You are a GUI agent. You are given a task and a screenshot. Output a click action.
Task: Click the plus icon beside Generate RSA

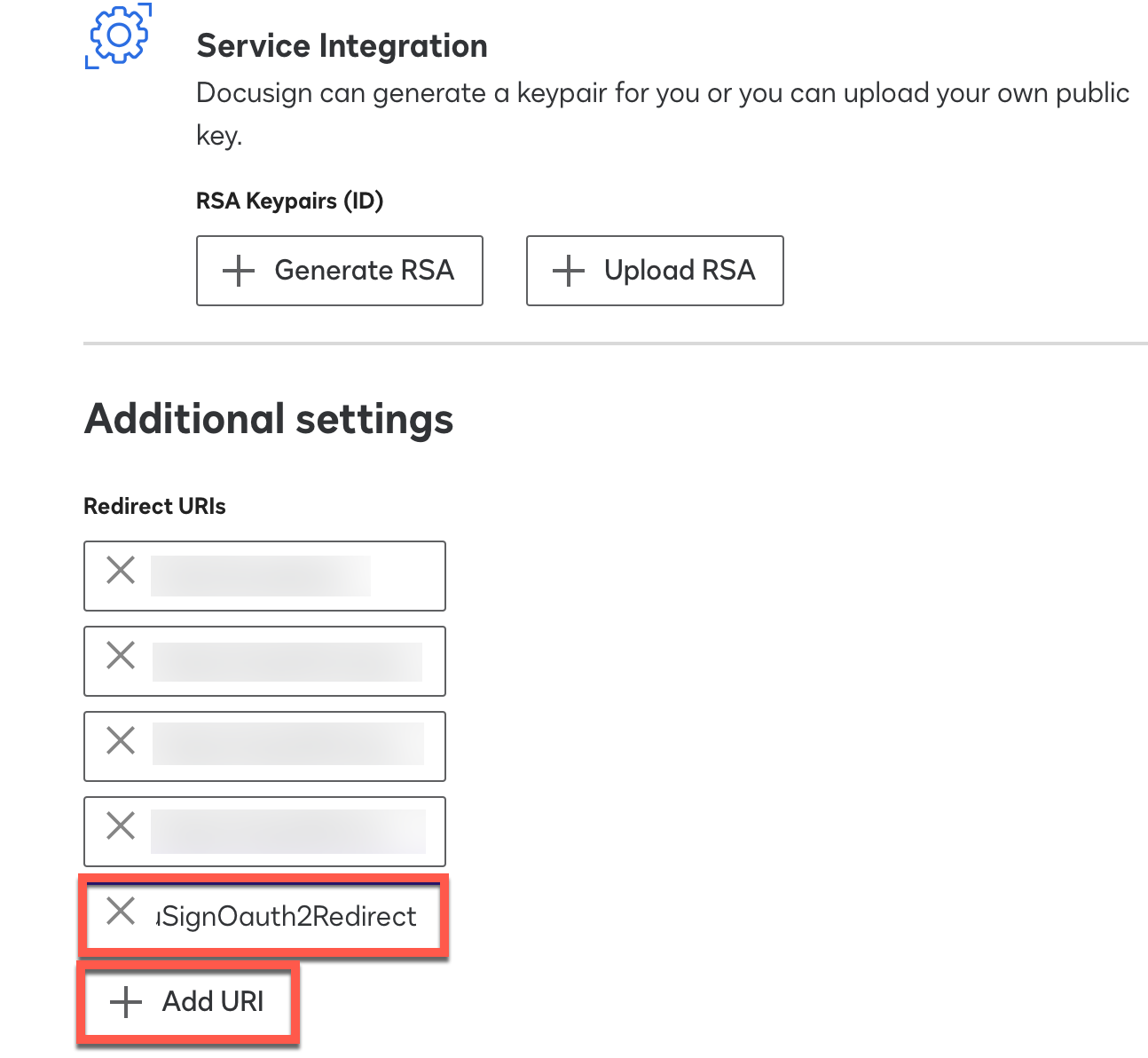238,271
